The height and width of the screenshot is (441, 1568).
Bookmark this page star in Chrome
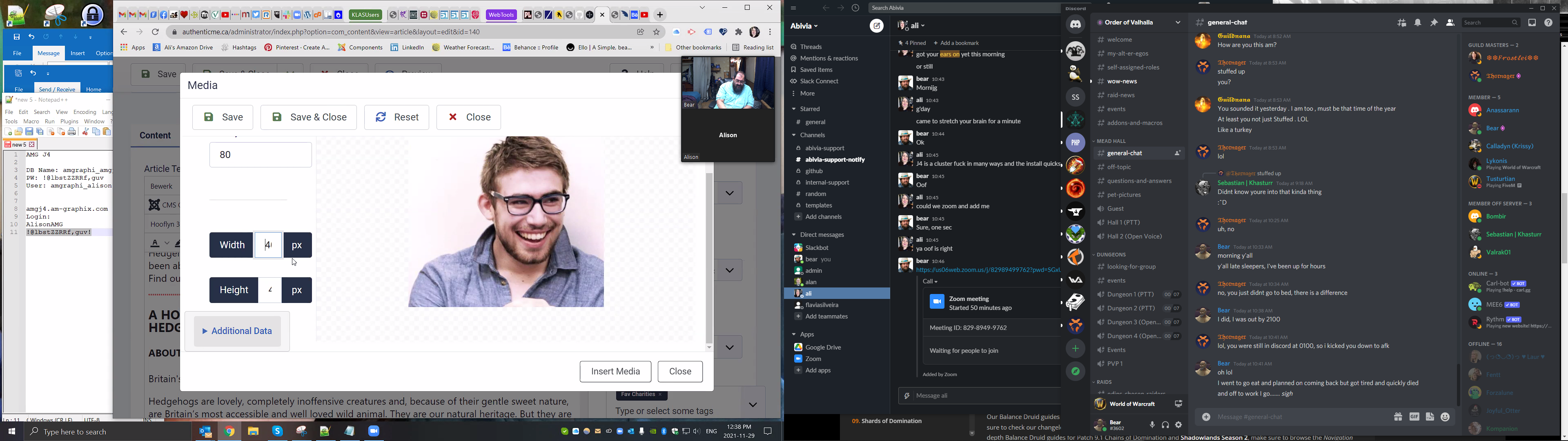coord(657,32)
